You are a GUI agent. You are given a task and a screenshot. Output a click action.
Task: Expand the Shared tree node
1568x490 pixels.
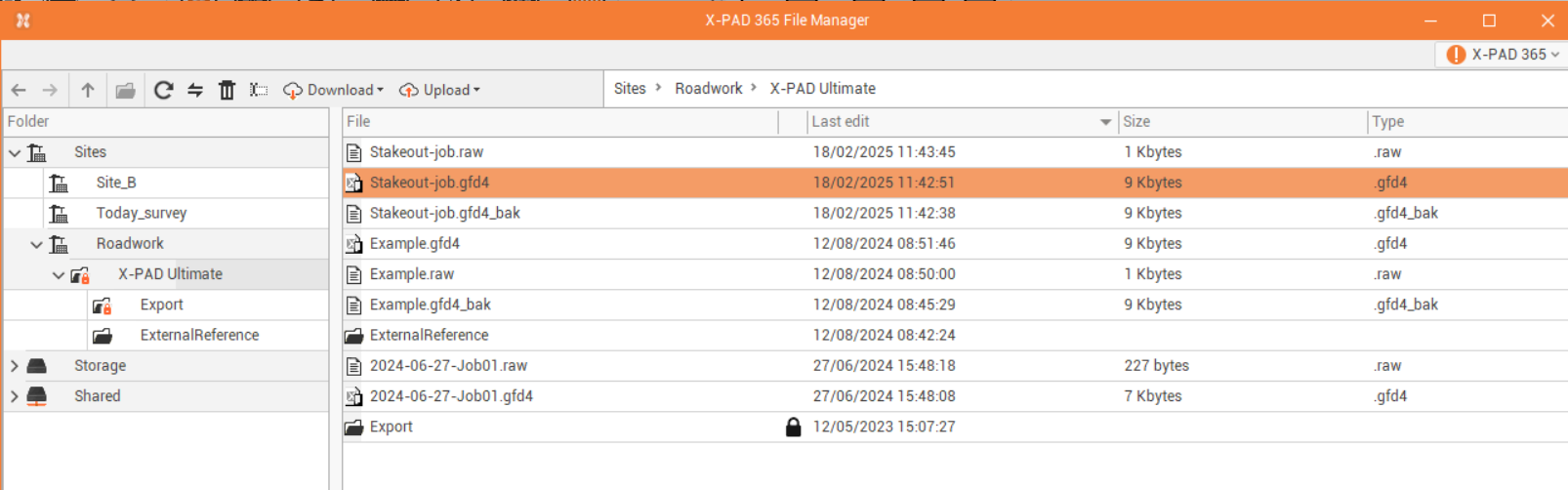pyautogui.click(x=15, y=396)
